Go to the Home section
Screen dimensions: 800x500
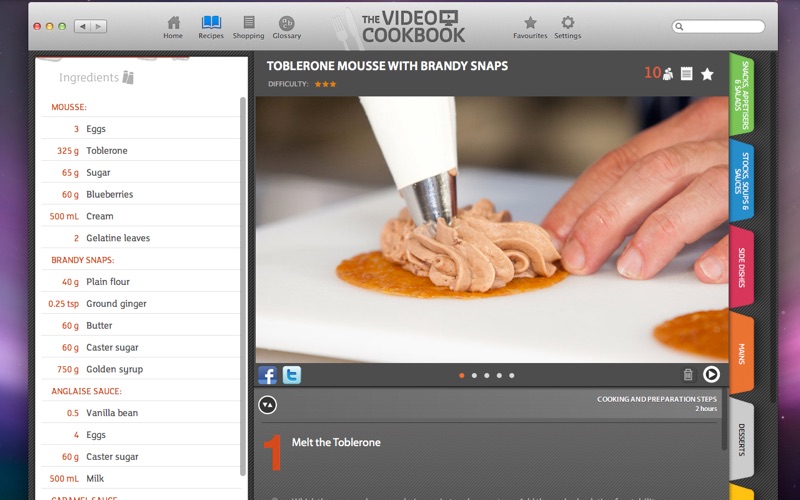coord(173,28)
